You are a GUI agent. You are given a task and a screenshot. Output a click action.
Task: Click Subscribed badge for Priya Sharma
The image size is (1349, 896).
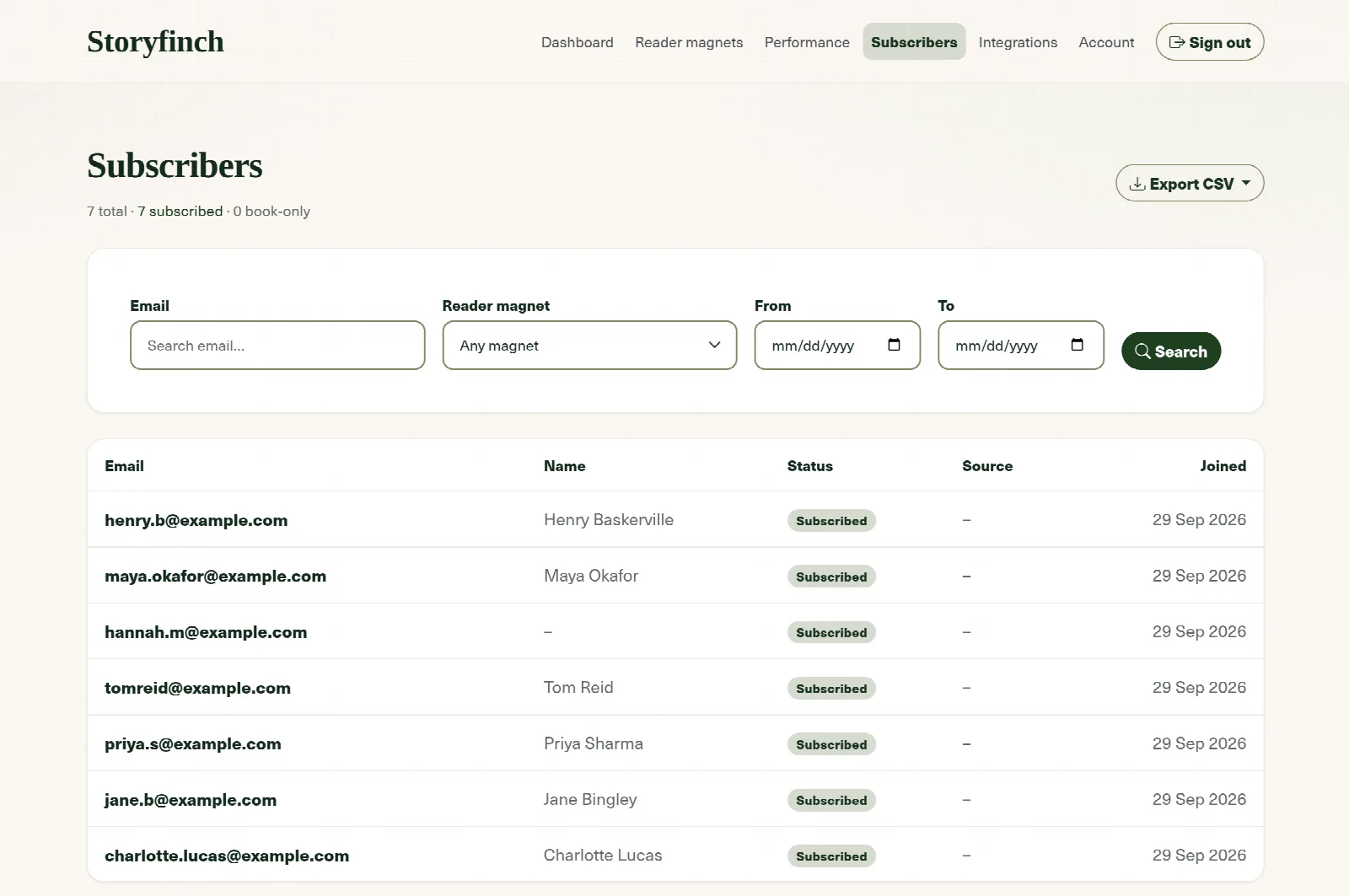pyautogui.click(x=831, y=744)
